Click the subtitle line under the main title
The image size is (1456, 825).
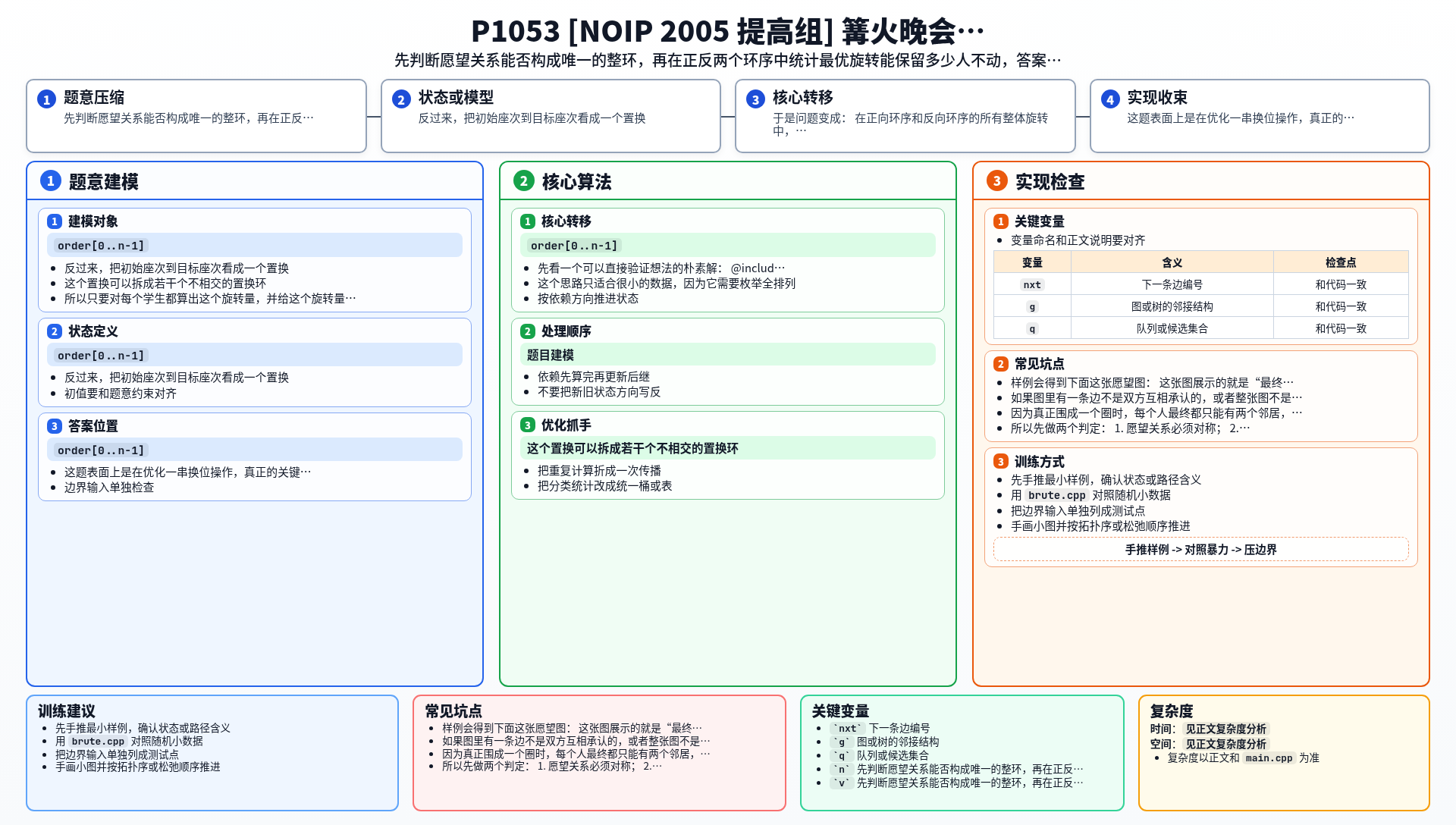pyautogui.click(x=728, y=60)
